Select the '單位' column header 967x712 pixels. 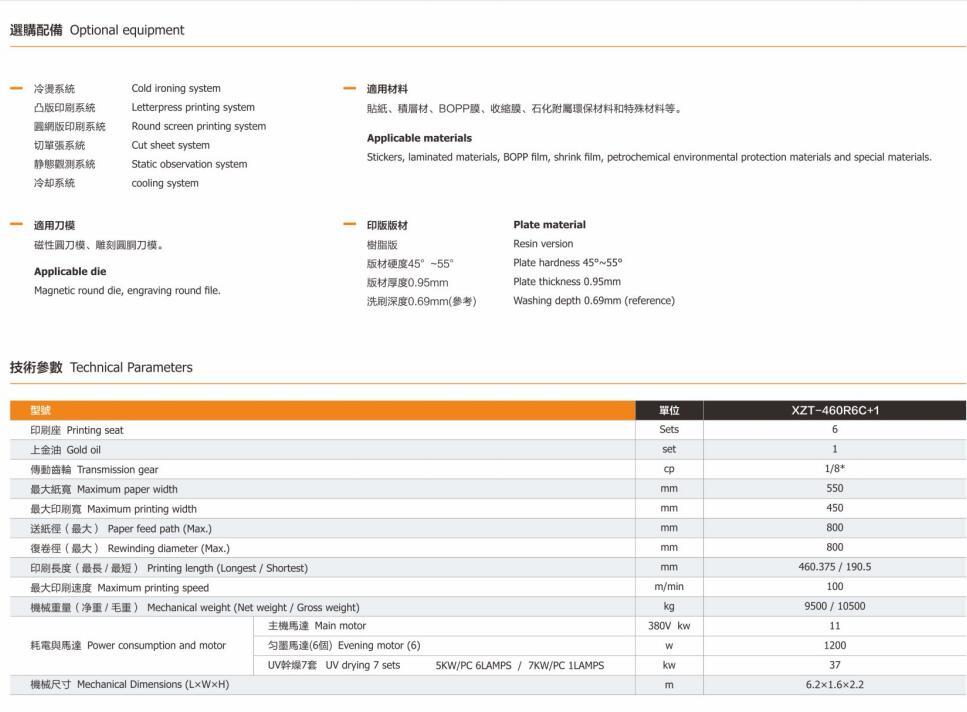coord(669,411)
